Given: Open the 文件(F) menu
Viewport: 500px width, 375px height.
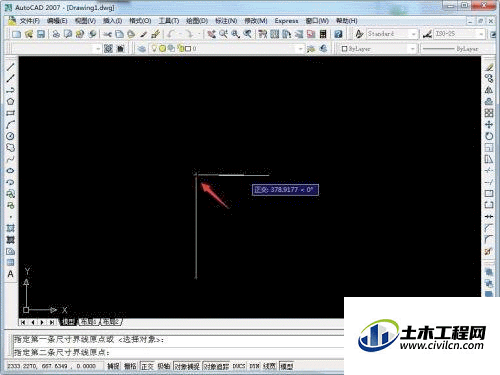Looking at the screenshot, I should [29, 21].
